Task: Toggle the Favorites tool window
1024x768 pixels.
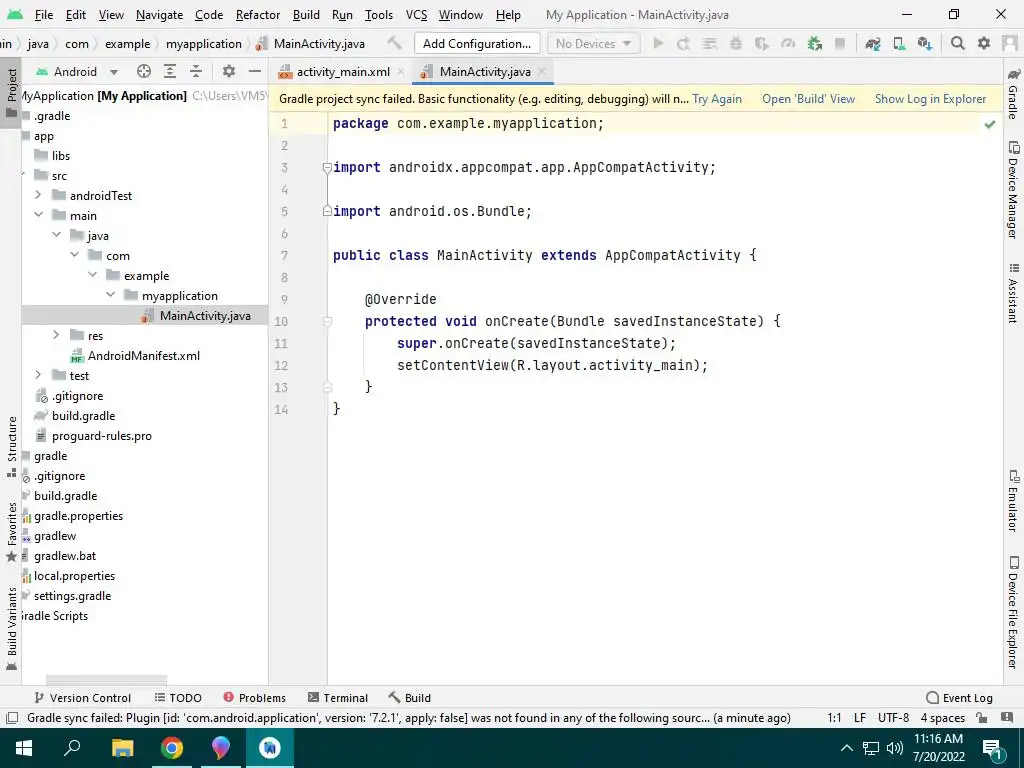Action: [x=11, y=532]
